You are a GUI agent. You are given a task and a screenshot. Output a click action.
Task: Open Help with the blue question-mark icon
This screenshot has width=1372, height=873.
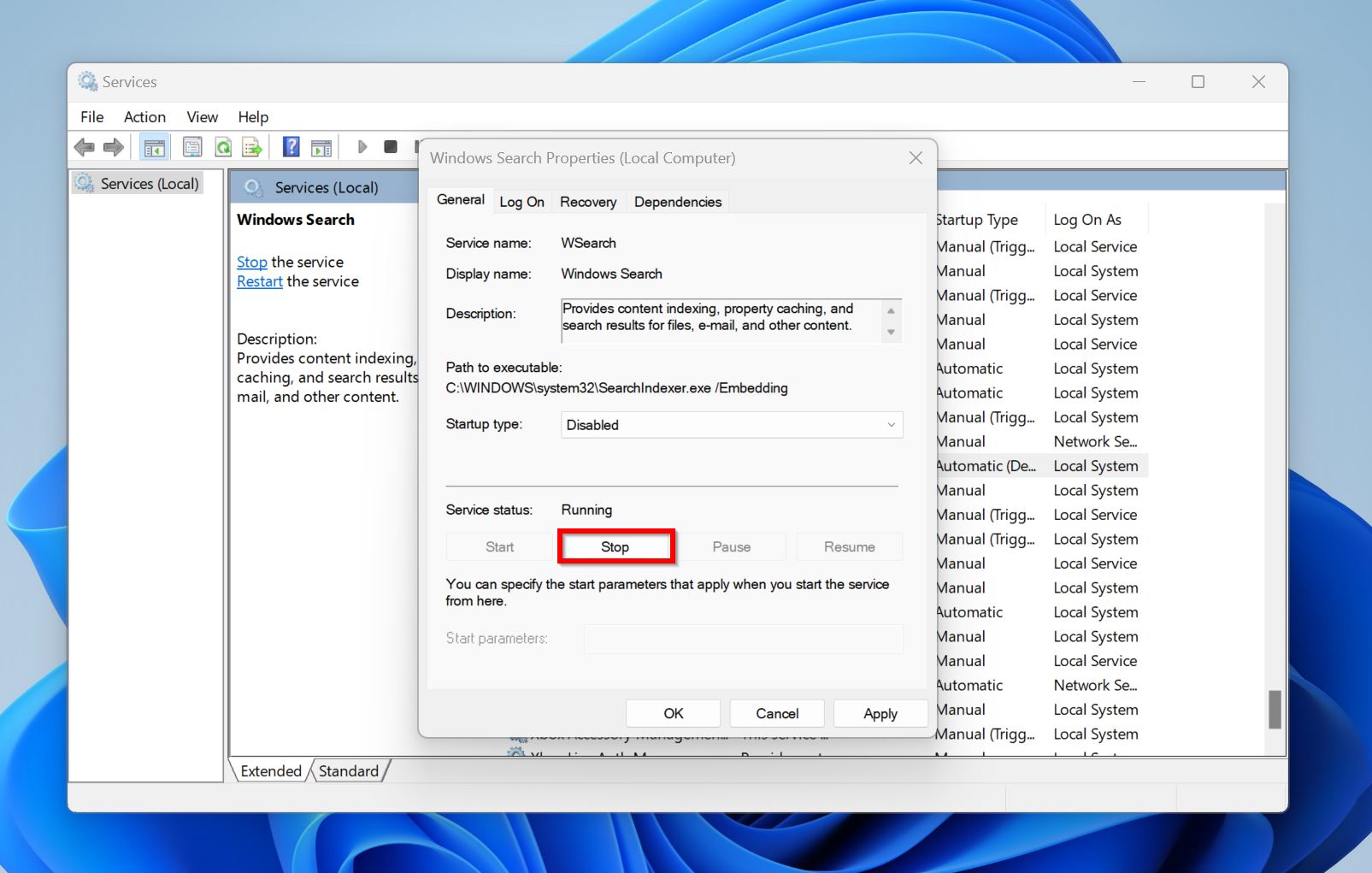click(x=291, y=147)
